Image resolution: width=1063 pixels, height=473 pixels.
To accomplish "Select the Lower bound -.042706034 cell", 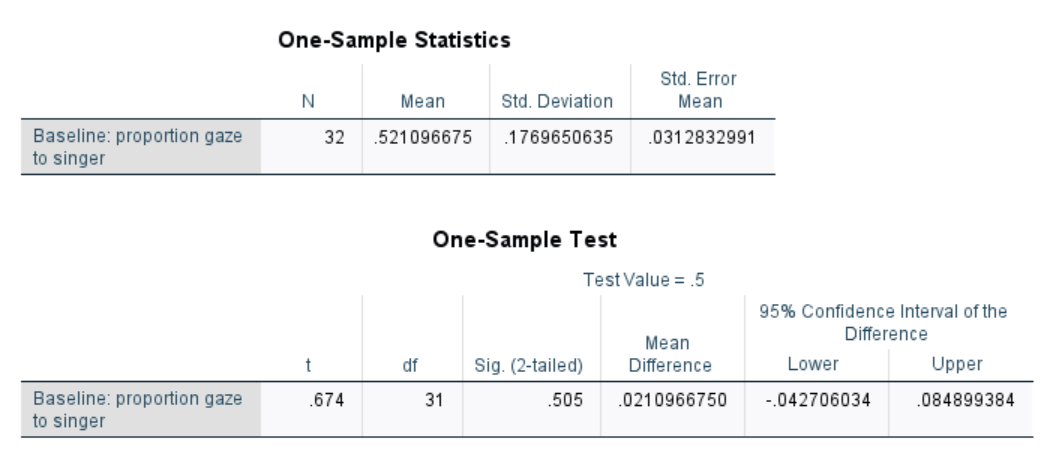I will 817,409.
